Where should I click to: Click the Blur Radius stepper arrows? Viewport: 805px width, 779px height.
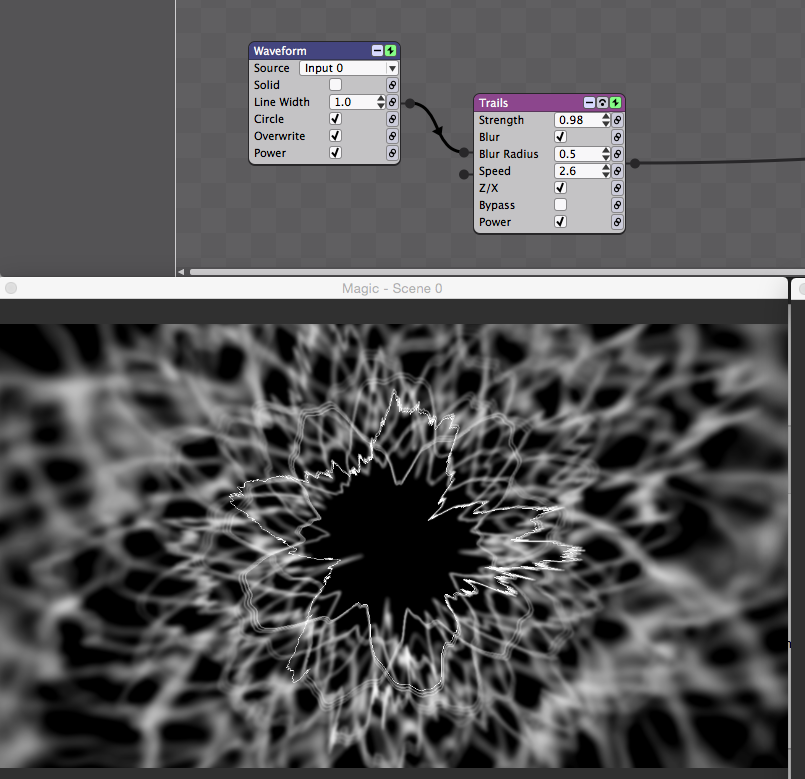tap(606, 154)
